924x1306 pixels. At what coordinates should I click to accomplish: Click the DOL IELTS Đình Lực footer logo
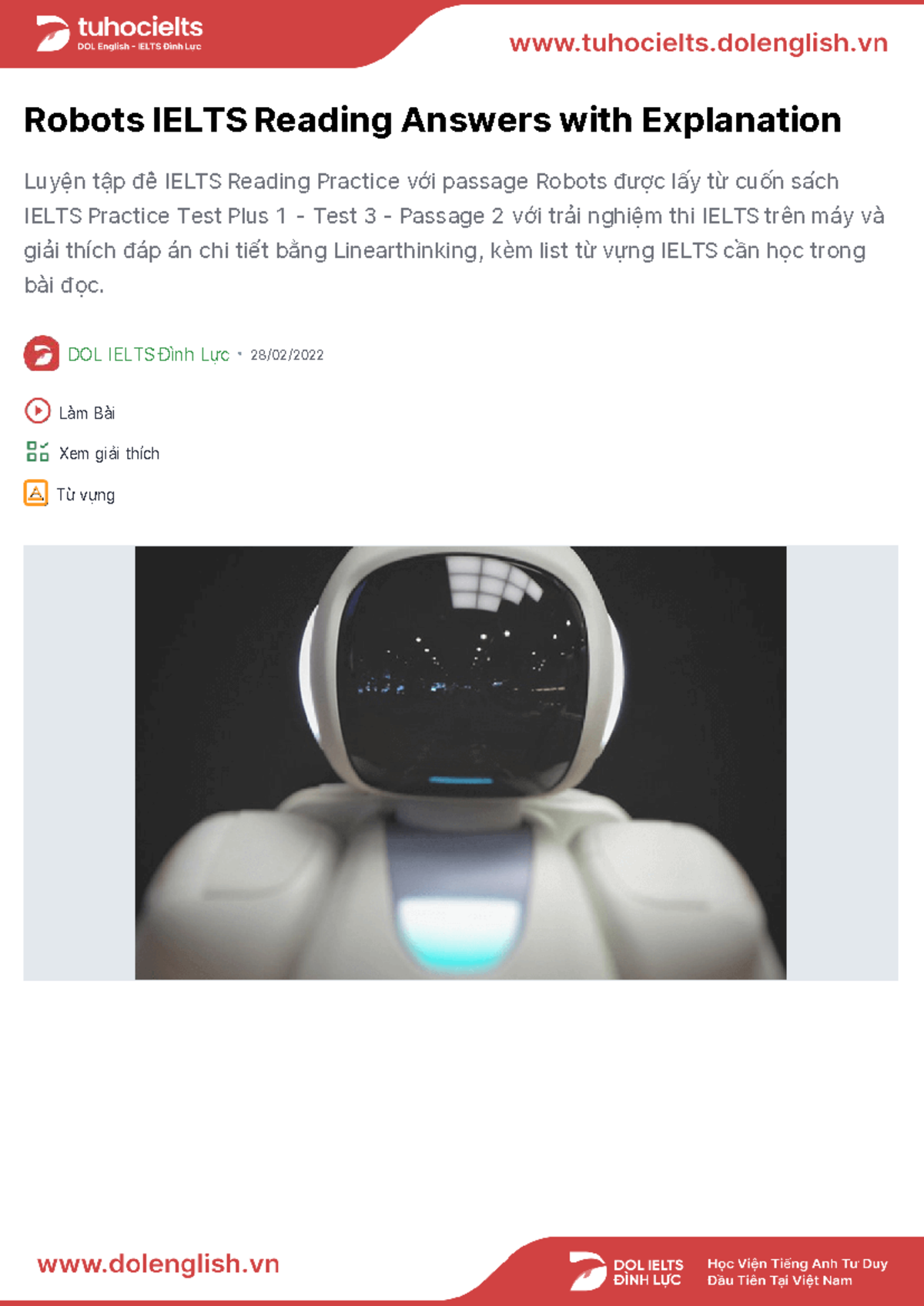pos(626,1271)
